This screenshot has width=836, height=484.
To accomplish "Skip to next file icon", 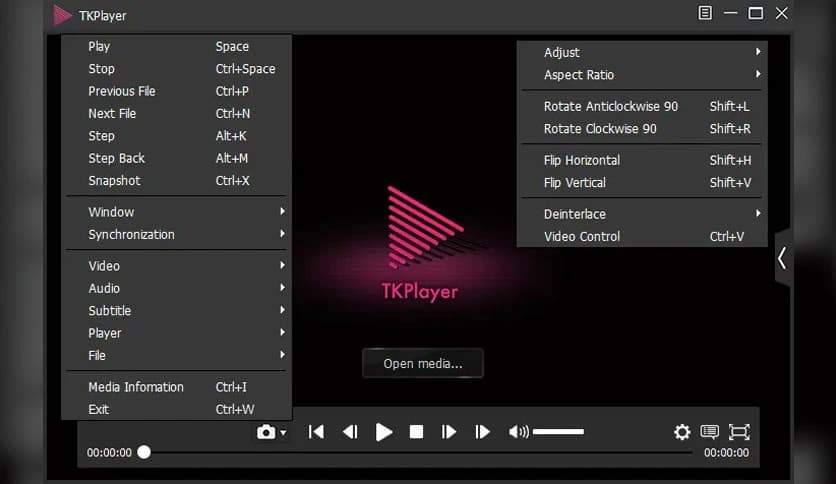I will [x=483, y=432].
